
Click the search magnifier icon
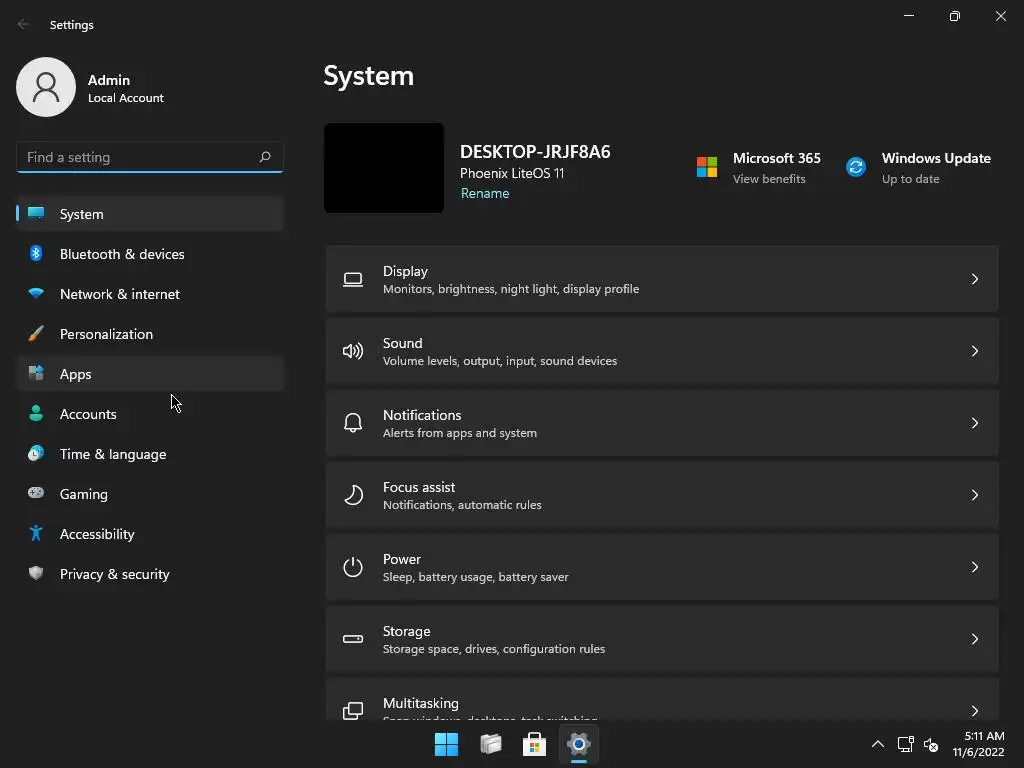click(264, 157)
